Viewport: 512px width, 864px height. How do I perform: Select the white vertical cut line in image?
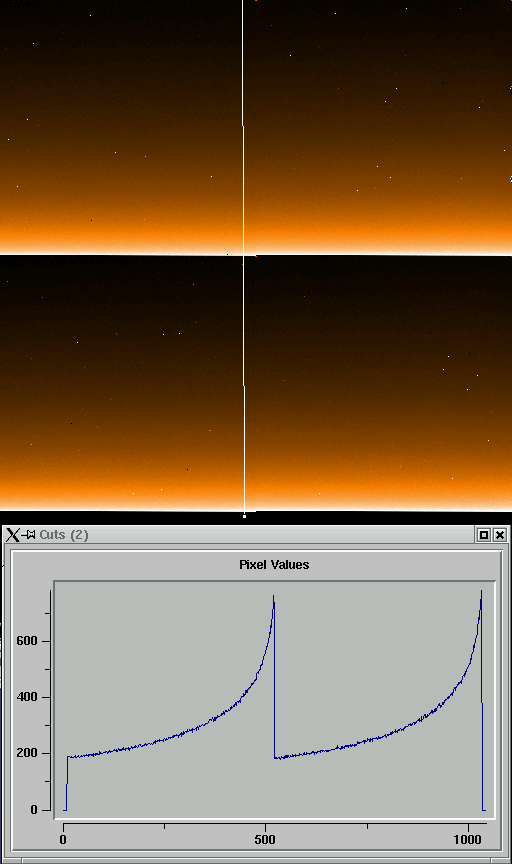244,256
